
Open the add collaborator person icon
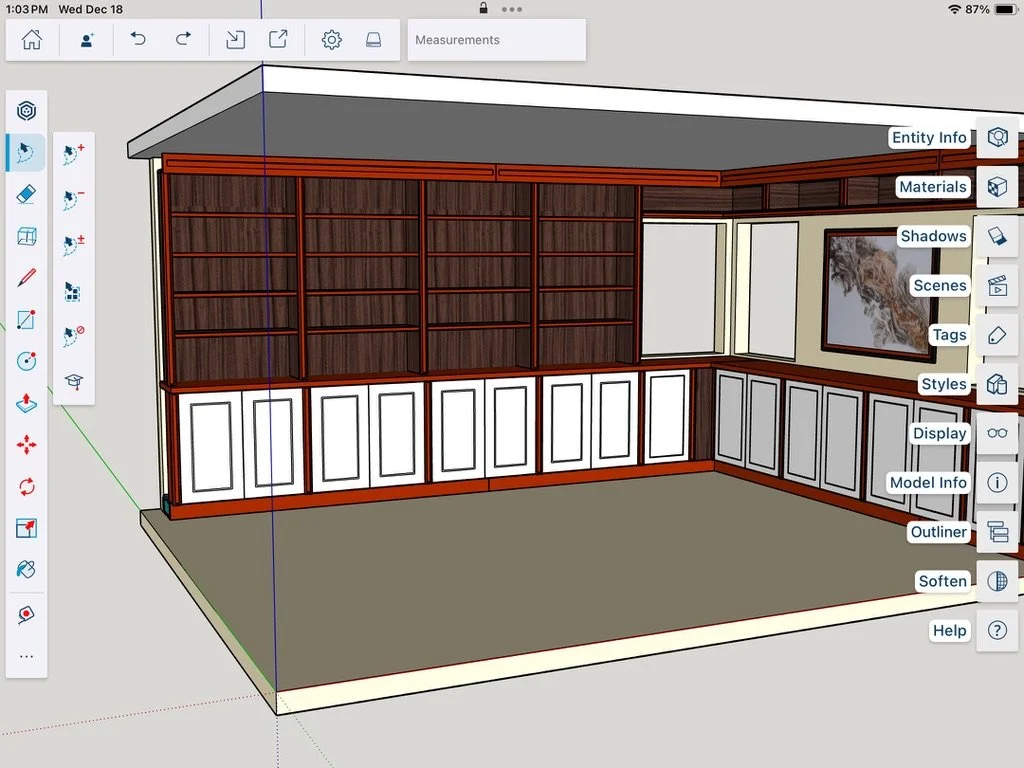[x=86, y=40]
